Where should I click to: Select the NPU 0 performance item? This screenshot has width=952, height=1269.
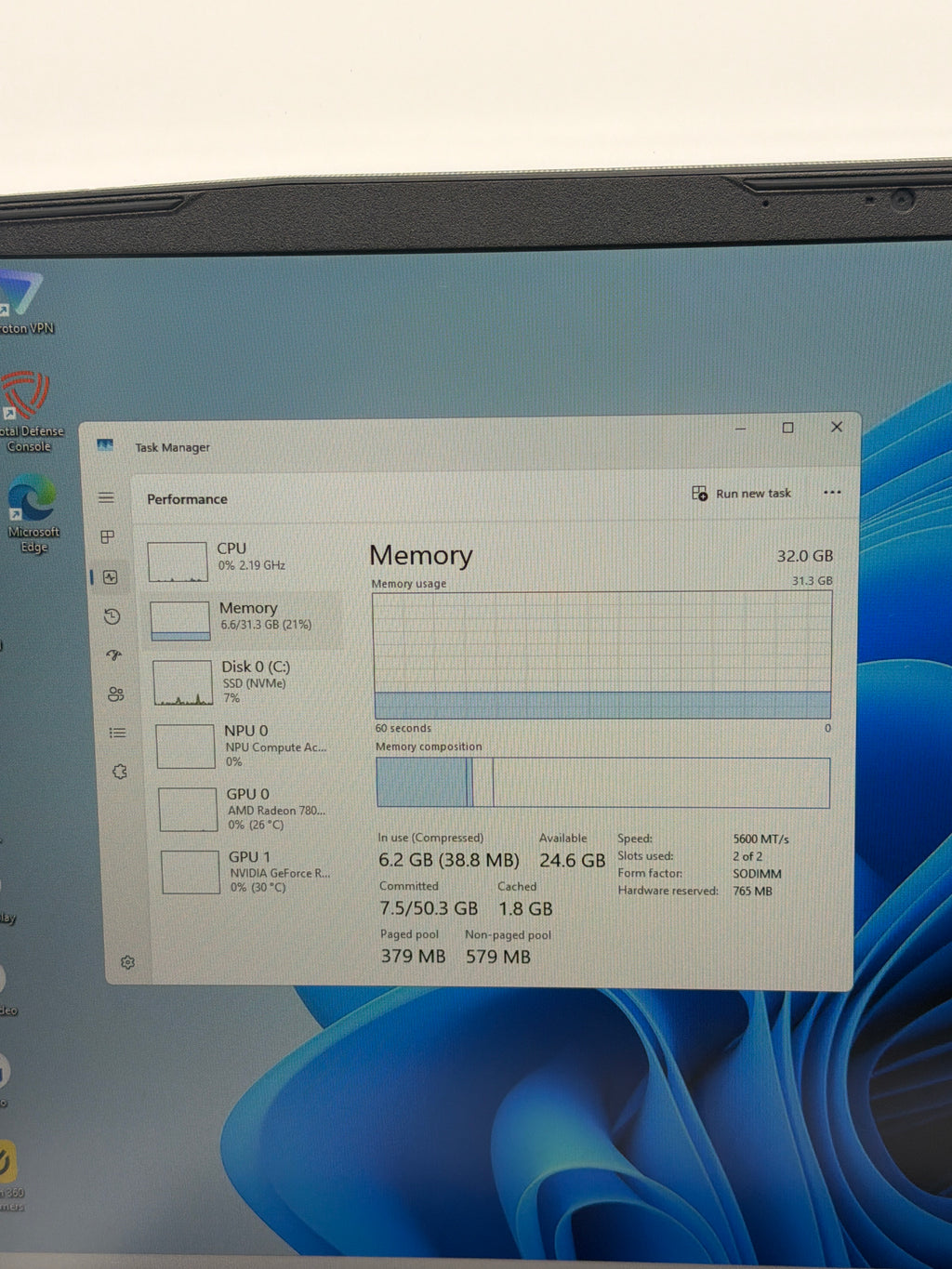point(248,746)
